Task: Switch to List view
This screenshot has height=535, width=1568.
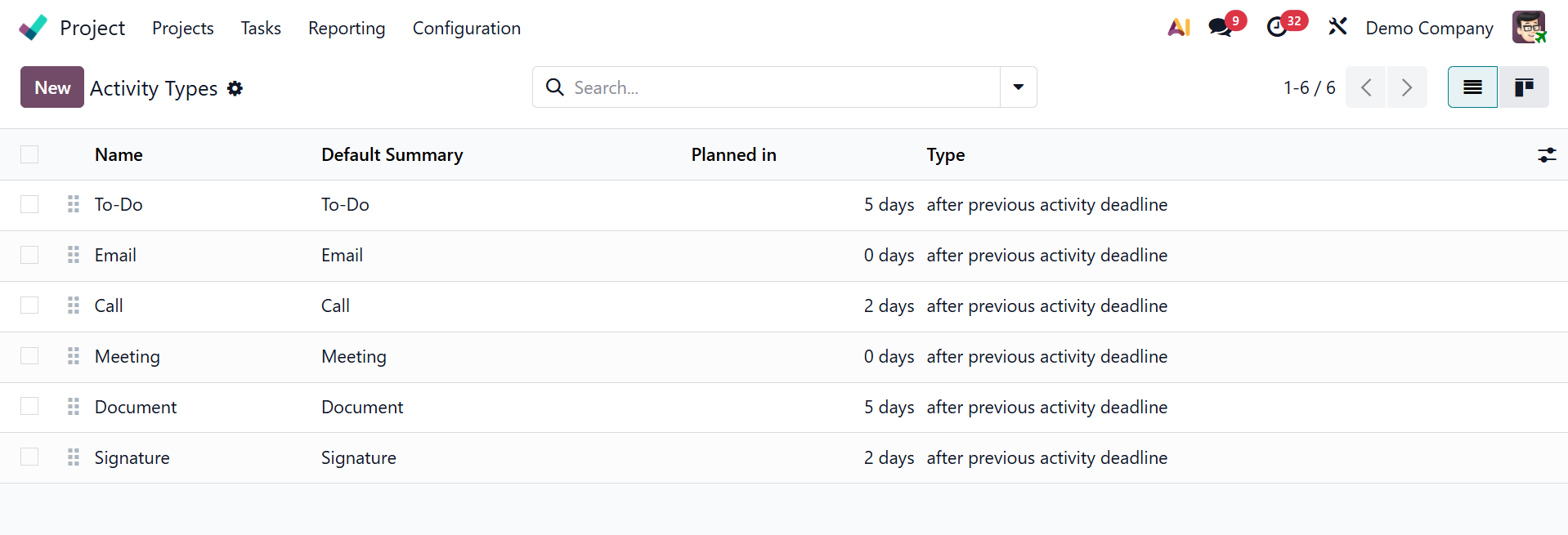Action: (1472, 87)
